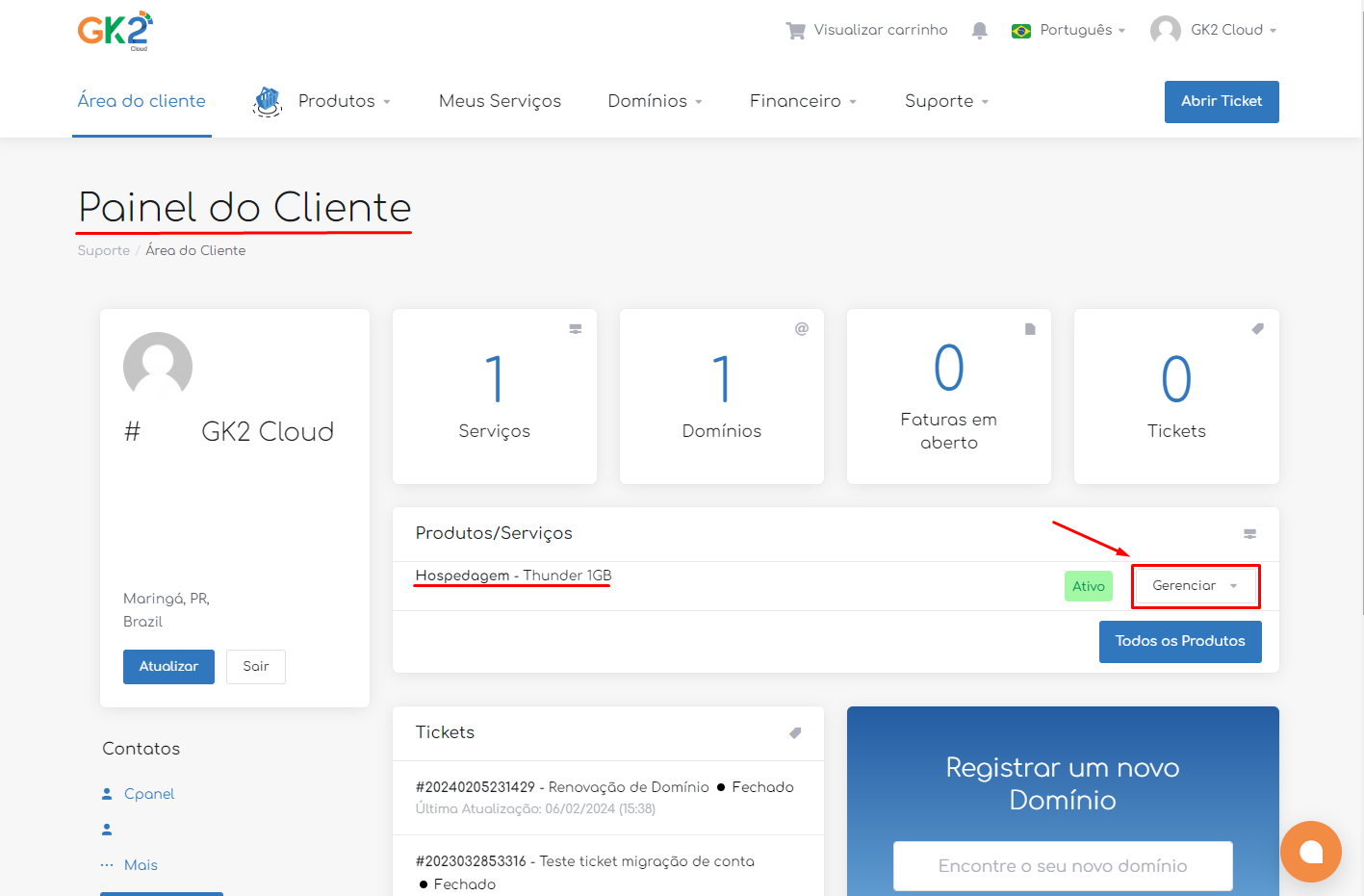Open the Português language dropdown
The height and width of the screenshot is (896, 1364).
(1082, 30)
